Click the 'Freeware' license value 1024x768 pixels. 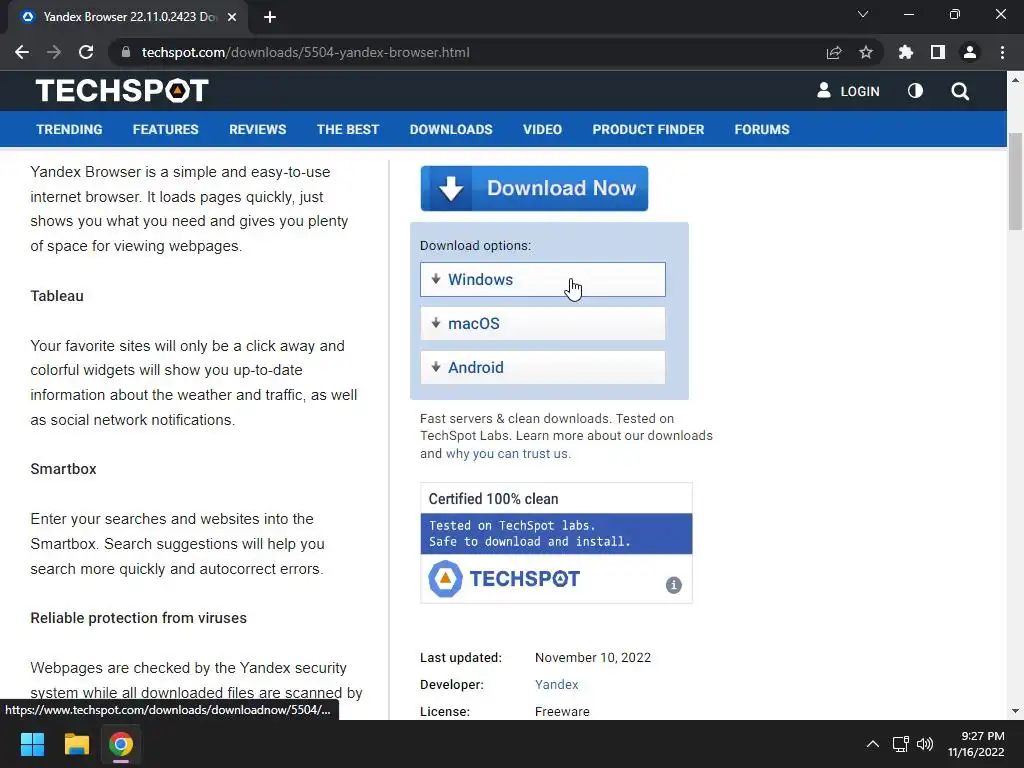point(562,711)
